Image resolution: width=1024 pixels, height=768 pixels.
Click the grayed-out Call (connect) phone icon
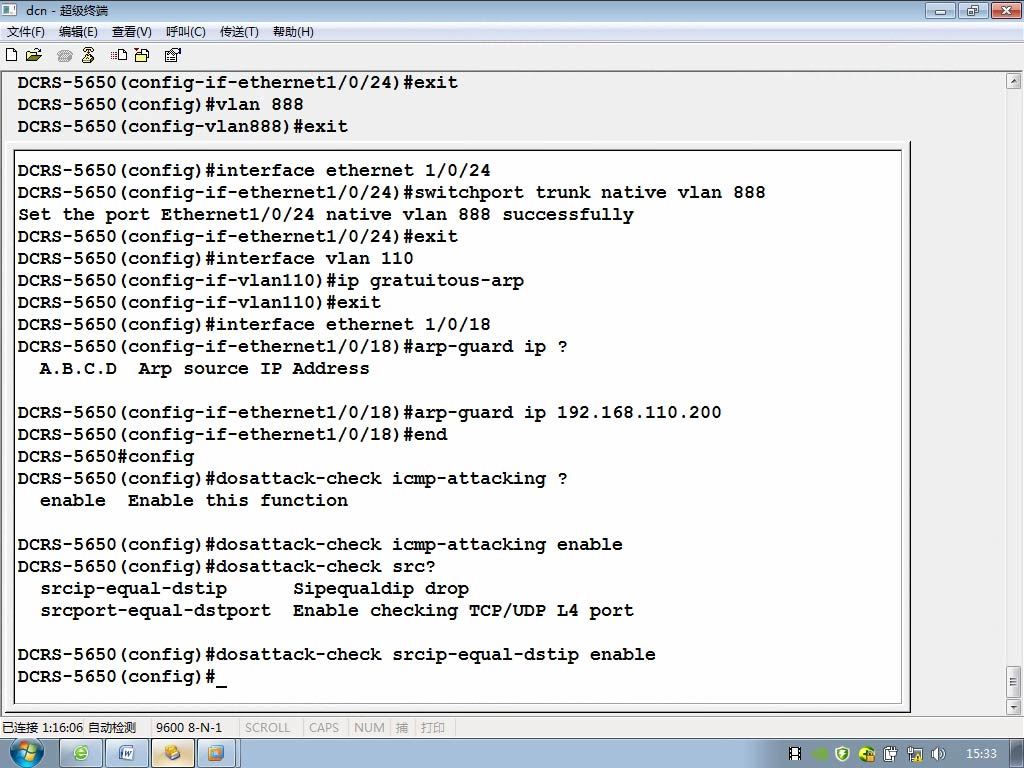[64, 56]
